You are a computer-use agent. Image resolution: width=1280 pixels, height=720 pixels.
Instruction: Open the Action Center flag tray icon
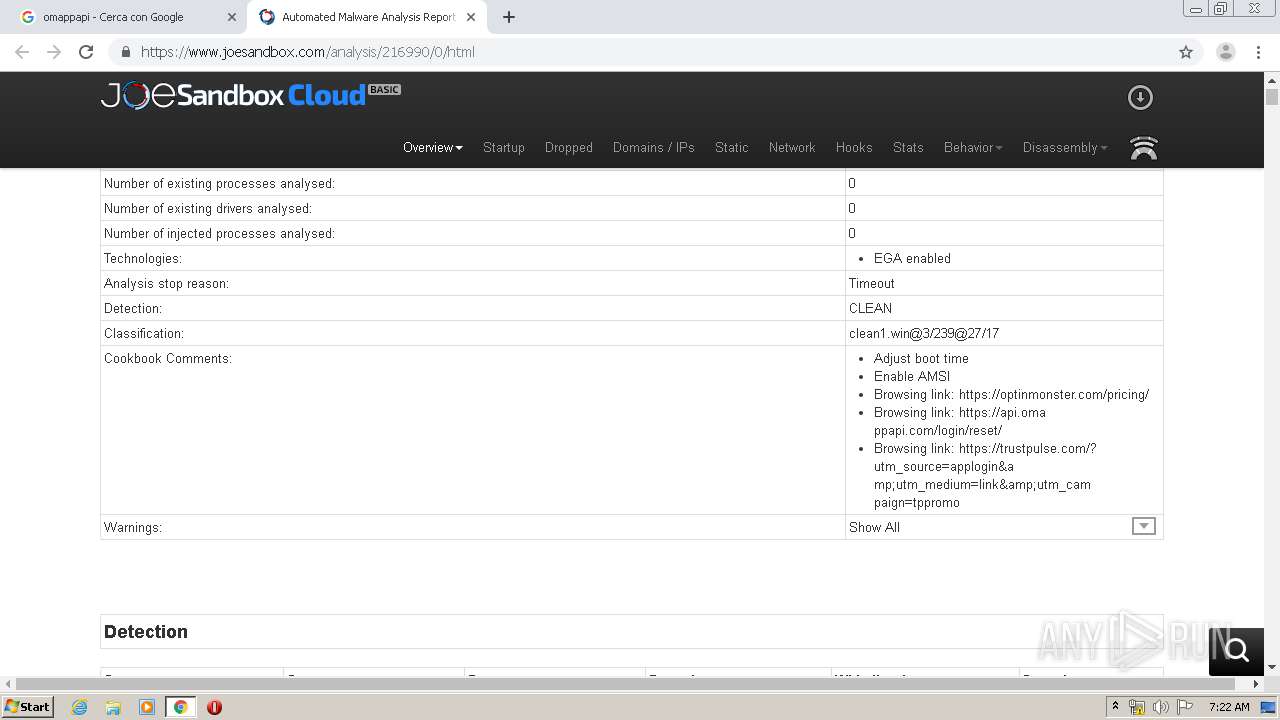point(1185,707)
